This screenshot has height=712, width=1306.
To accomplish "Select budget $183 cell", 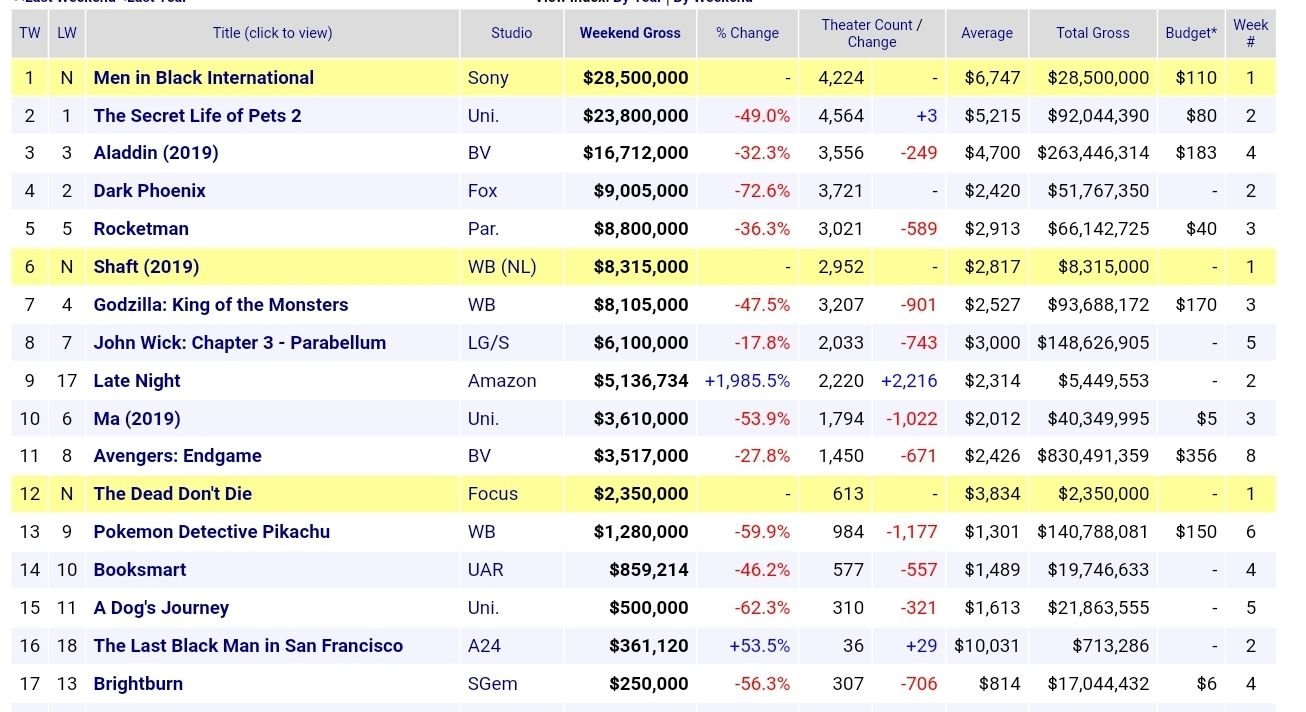I will [1196, 153].
